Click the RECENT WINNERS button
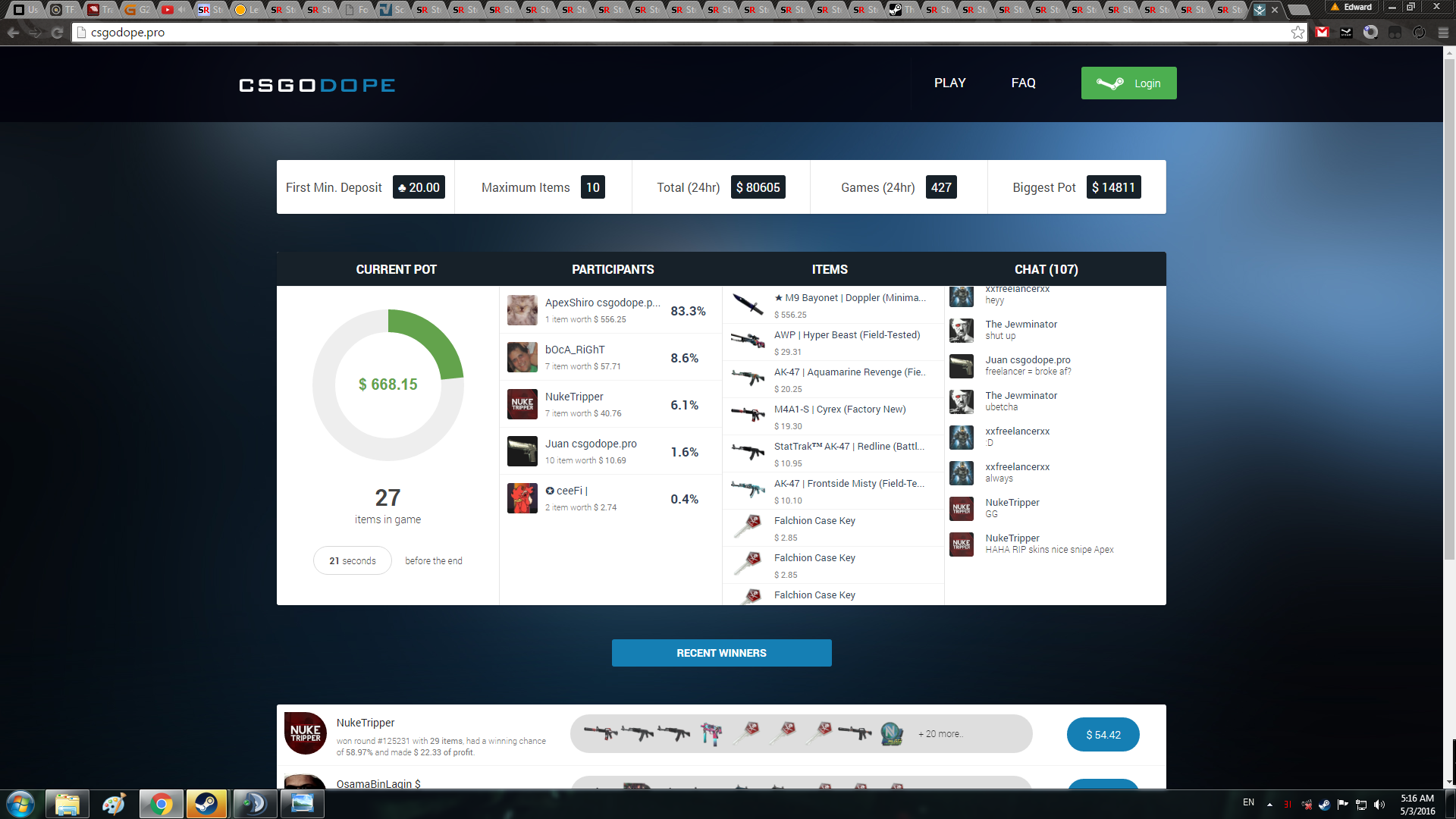The image size is (1456, 819). click(721, 653)
